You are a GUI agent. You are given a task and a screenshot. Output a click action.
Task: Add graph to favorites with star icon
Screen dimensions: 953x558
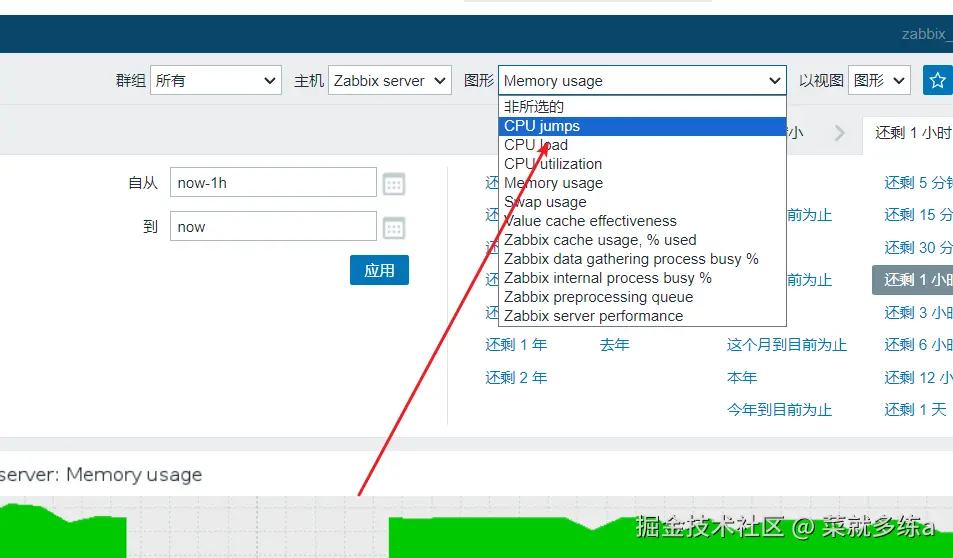point(938,80)
